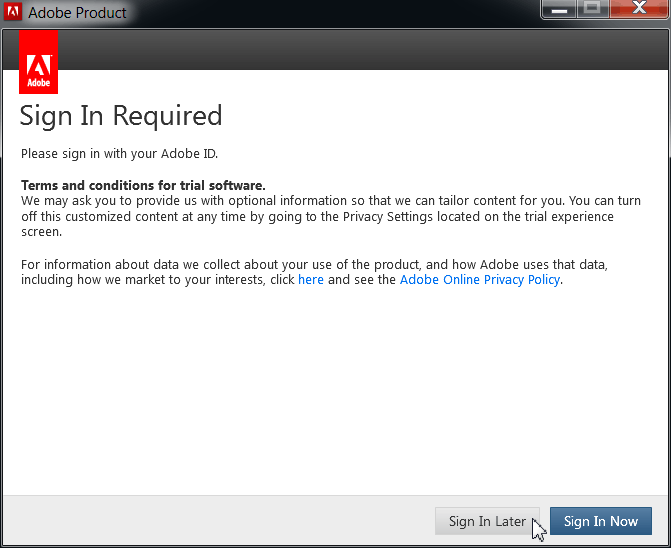The image size is (671, 548).
Task: Close the Adobe Product dialog
Action: click(638, 10)
